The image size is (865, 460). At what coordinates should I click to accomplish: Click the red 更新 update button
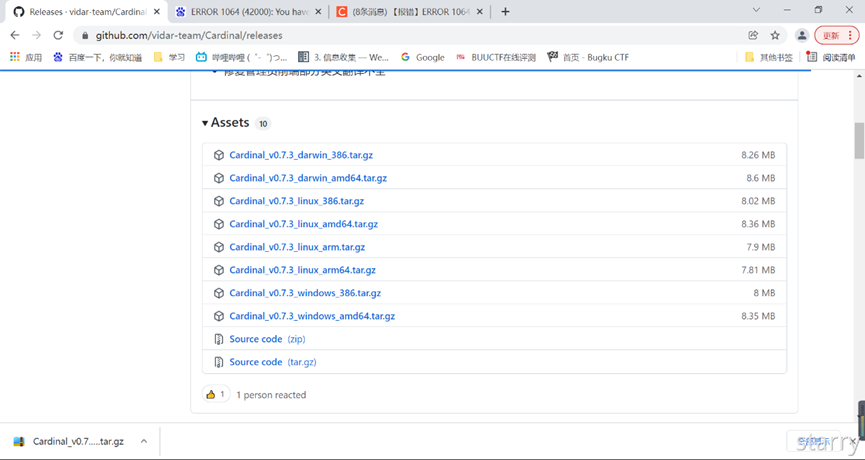pyautogui.click(x=836, y=35)
